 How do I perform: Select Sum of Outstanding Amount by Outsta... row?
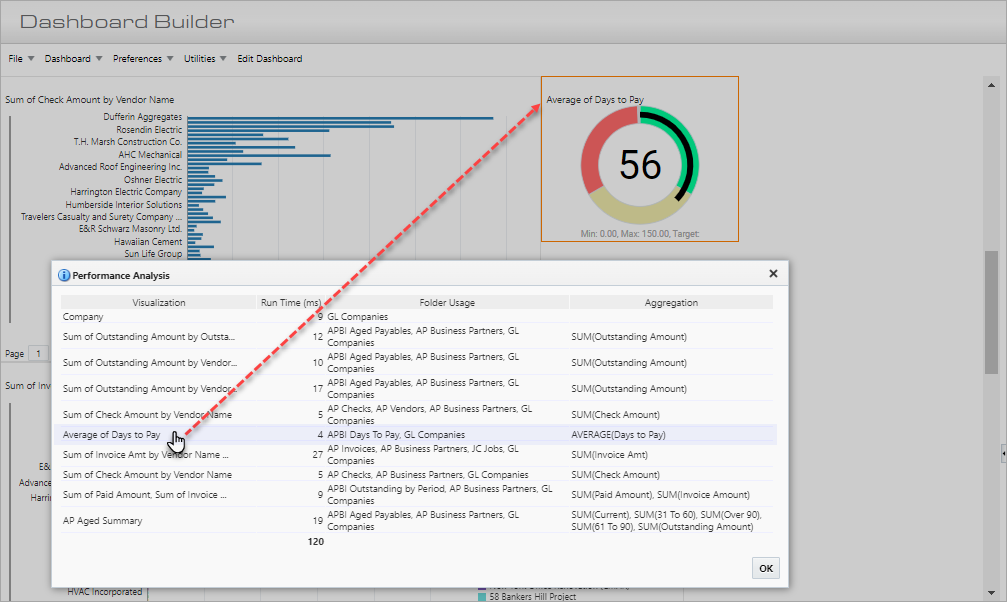(417, 337)
